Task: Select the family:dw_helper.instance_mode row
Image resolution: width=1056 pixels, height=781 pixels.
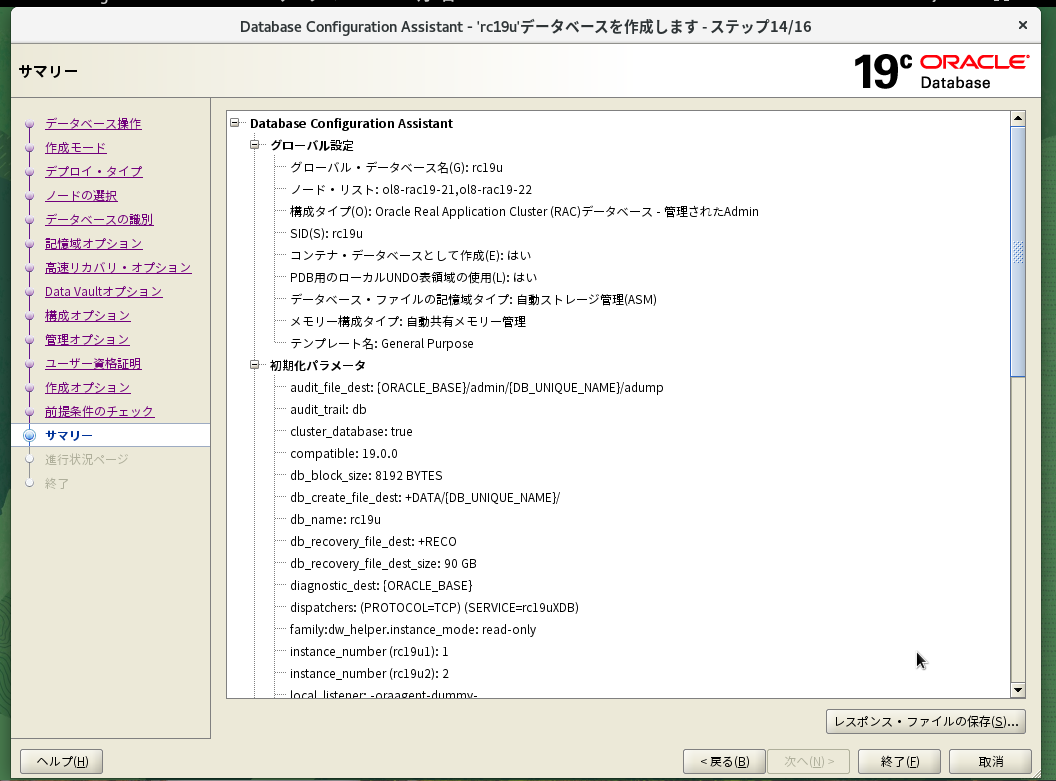Action: click(413, 630)
